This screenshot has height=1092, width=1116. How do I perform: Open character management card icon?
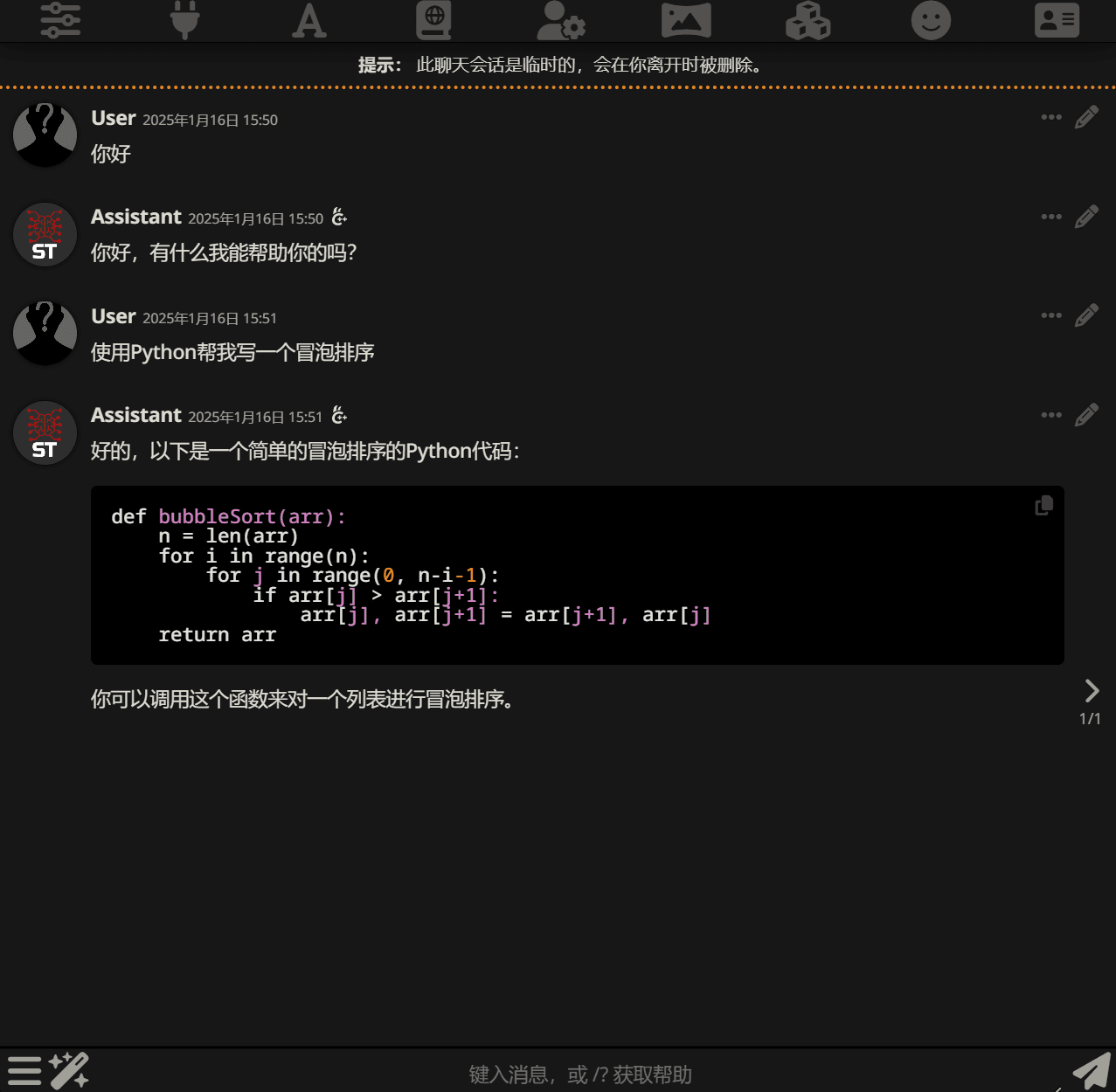click(1057, 20)
